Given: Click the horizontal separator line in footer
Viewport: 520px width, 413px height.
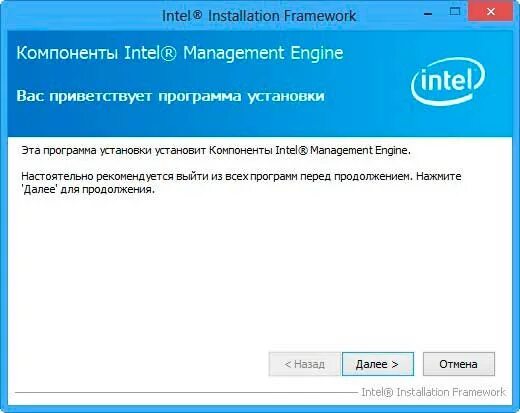Looking at the screenshot, I should (x=186, y=392).
